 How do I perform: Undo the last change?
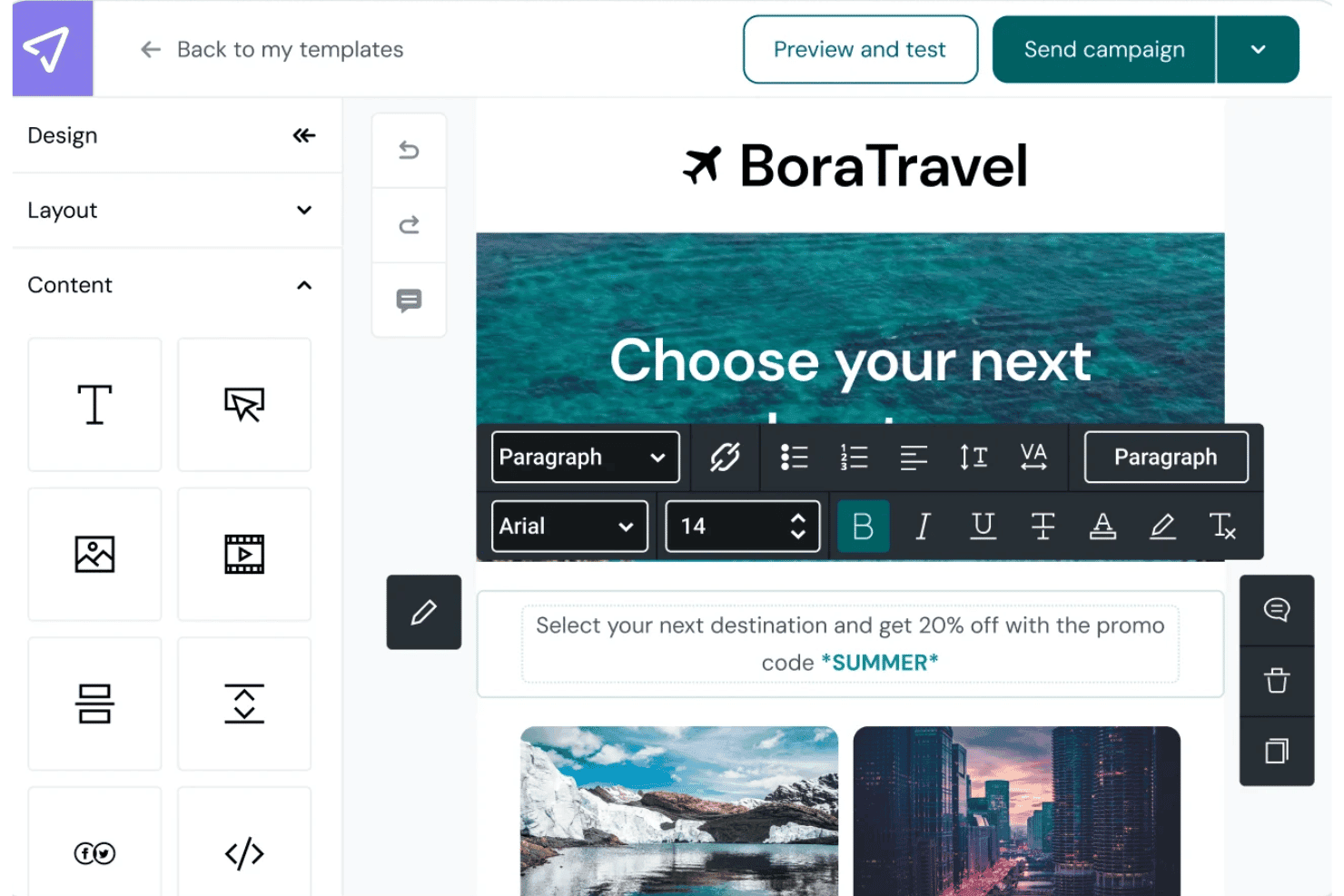point(410,150)
